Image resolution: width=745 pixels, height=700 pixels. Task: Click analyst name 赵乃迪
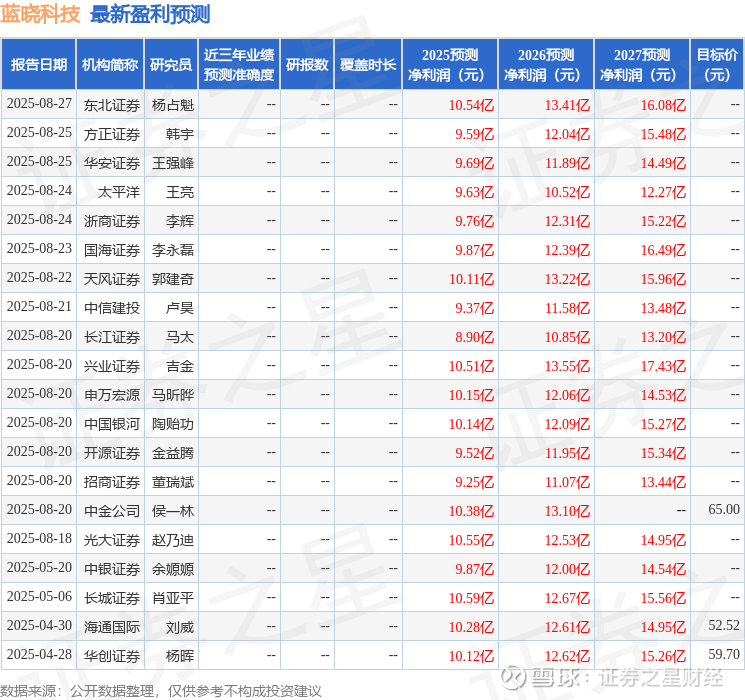[x=173, y=540]
